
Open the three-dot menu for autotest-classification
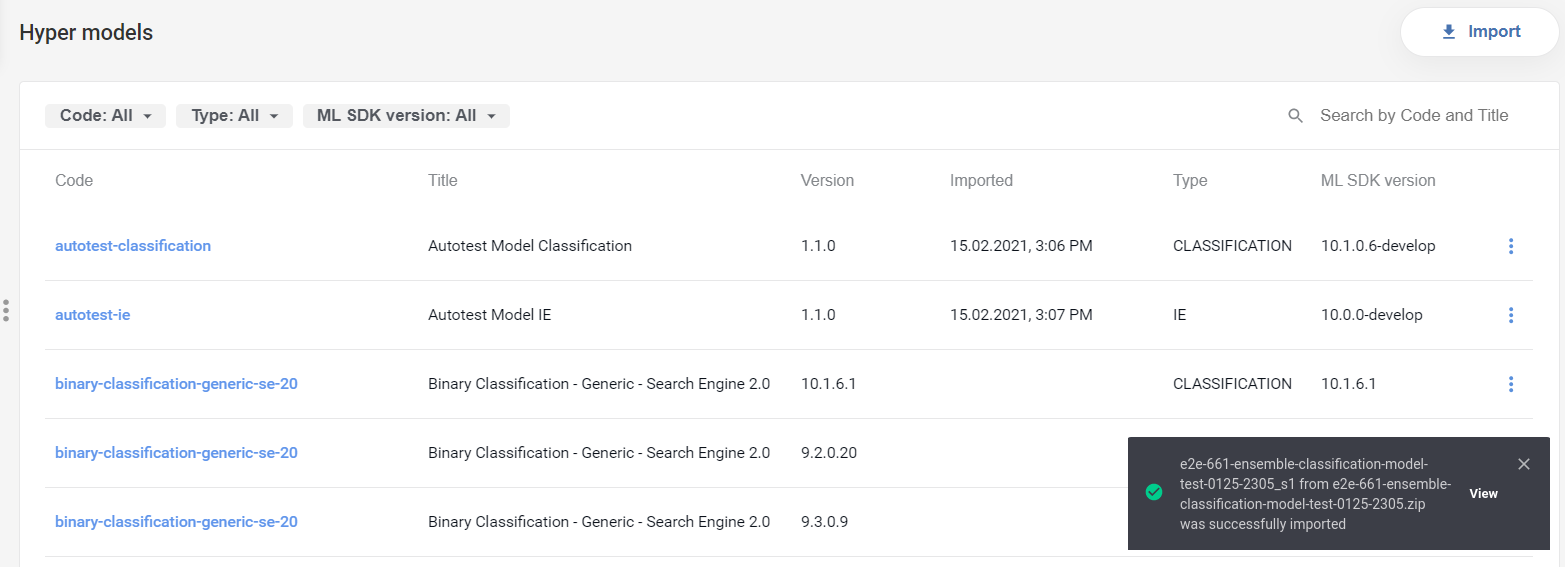click(x=1510, y=246)
